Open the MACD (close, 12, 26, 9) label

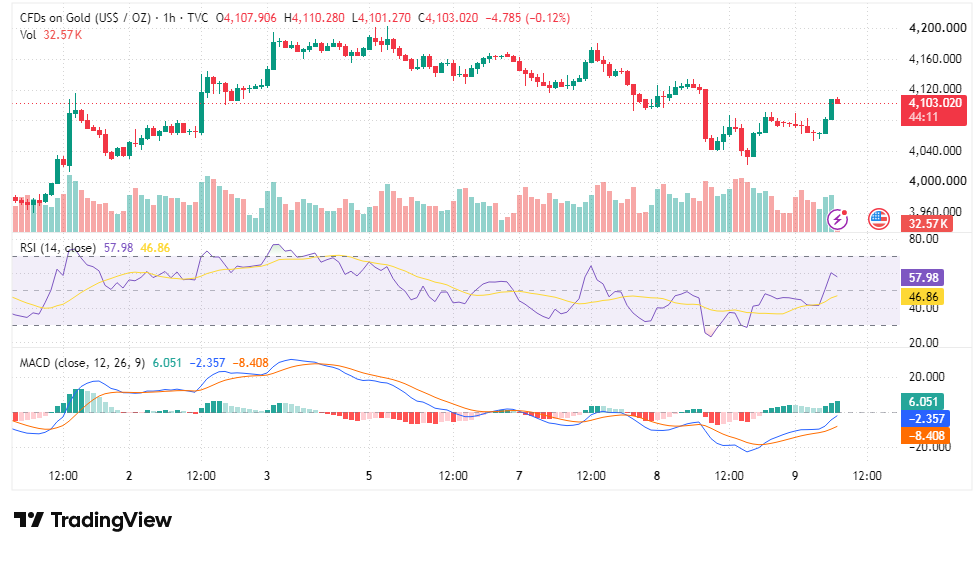82,363
